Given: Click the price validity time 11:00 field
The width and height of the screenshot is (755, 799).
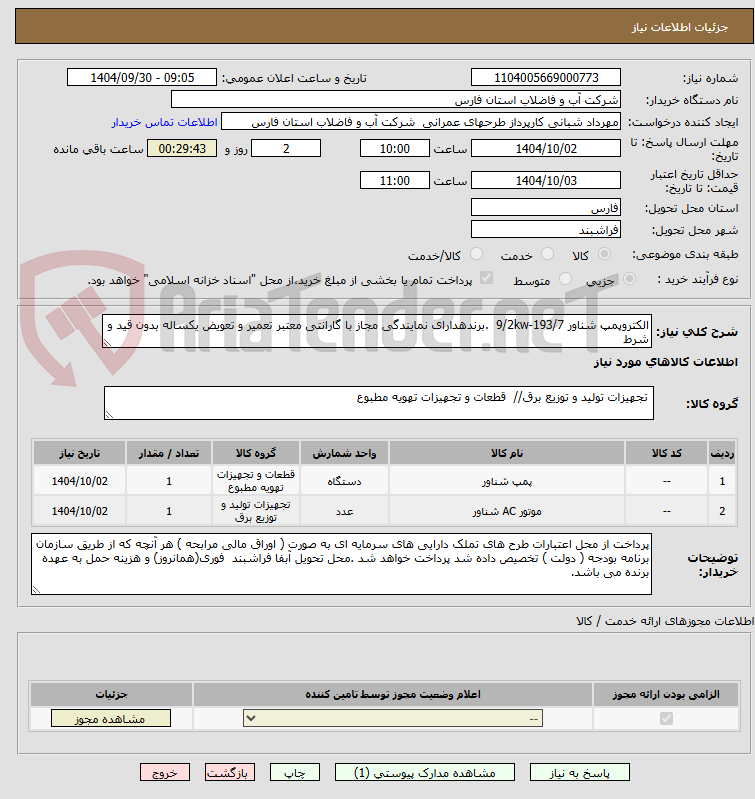Looking at the screenshot, I should click(x=395, y=180).
